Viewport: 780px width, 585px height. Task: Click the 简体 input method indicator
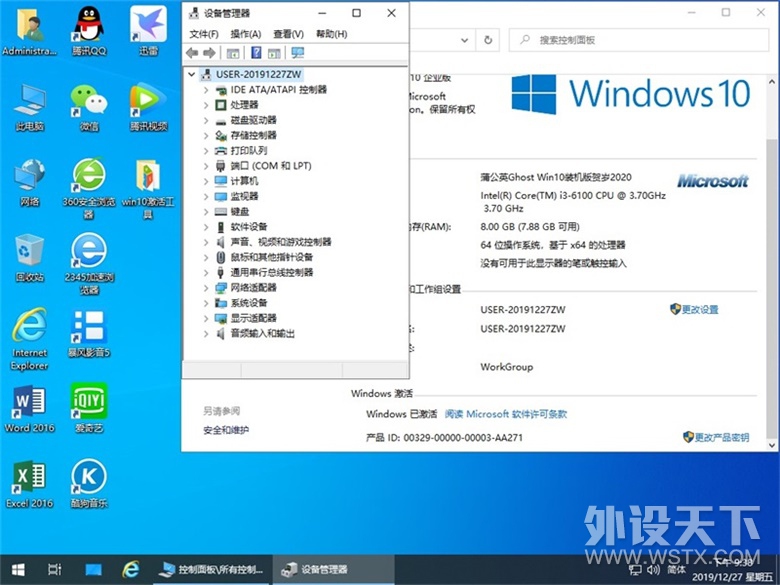[676, 570]
